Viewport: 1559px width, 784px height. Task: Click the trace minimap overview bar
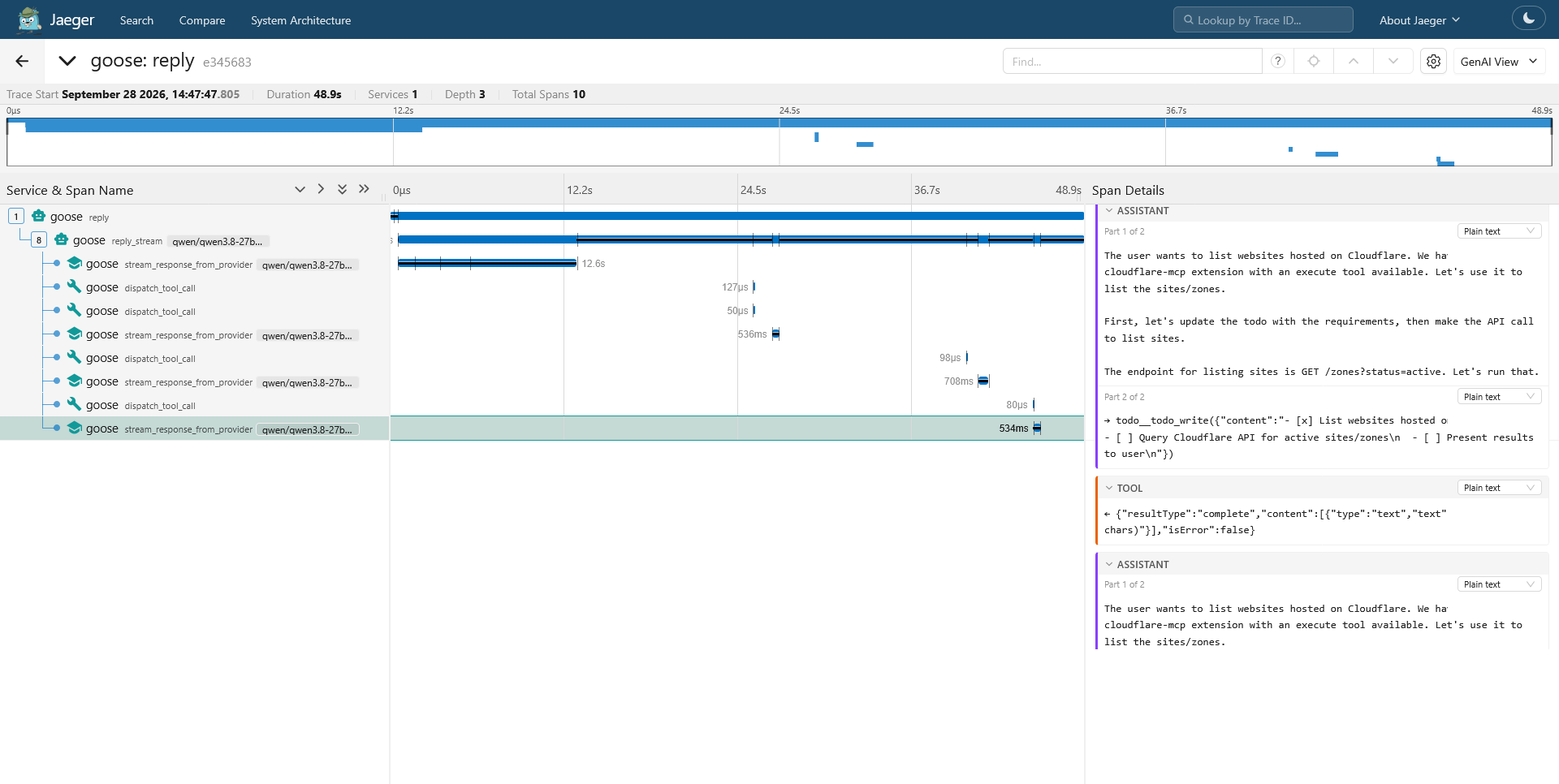coord(779,142)
